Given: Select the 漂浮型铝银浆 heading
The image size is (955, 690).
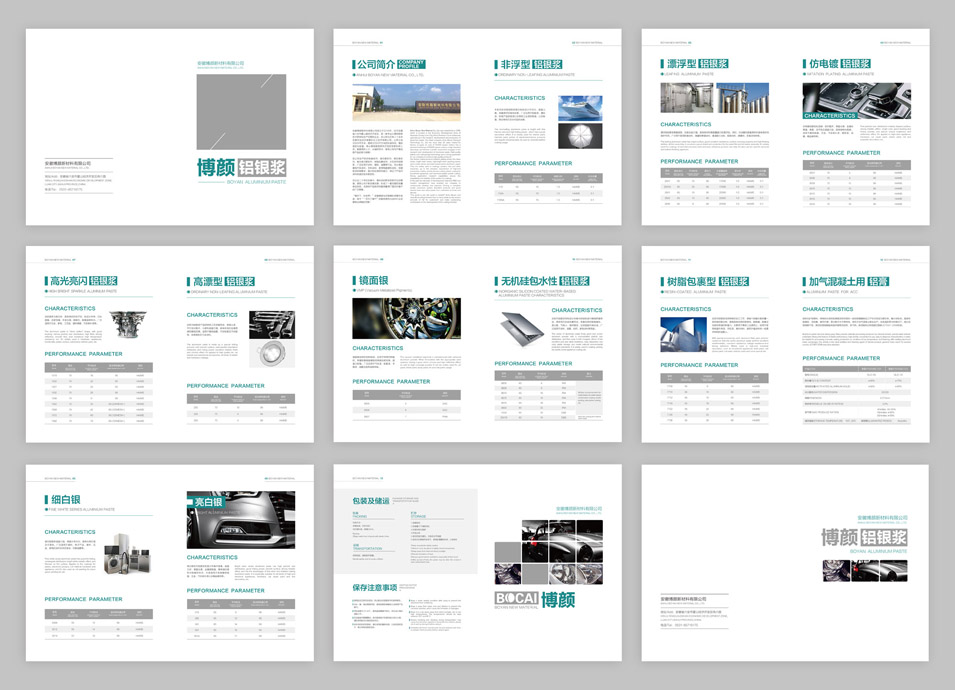Looking at the screenshot, I should pos(695,64).
